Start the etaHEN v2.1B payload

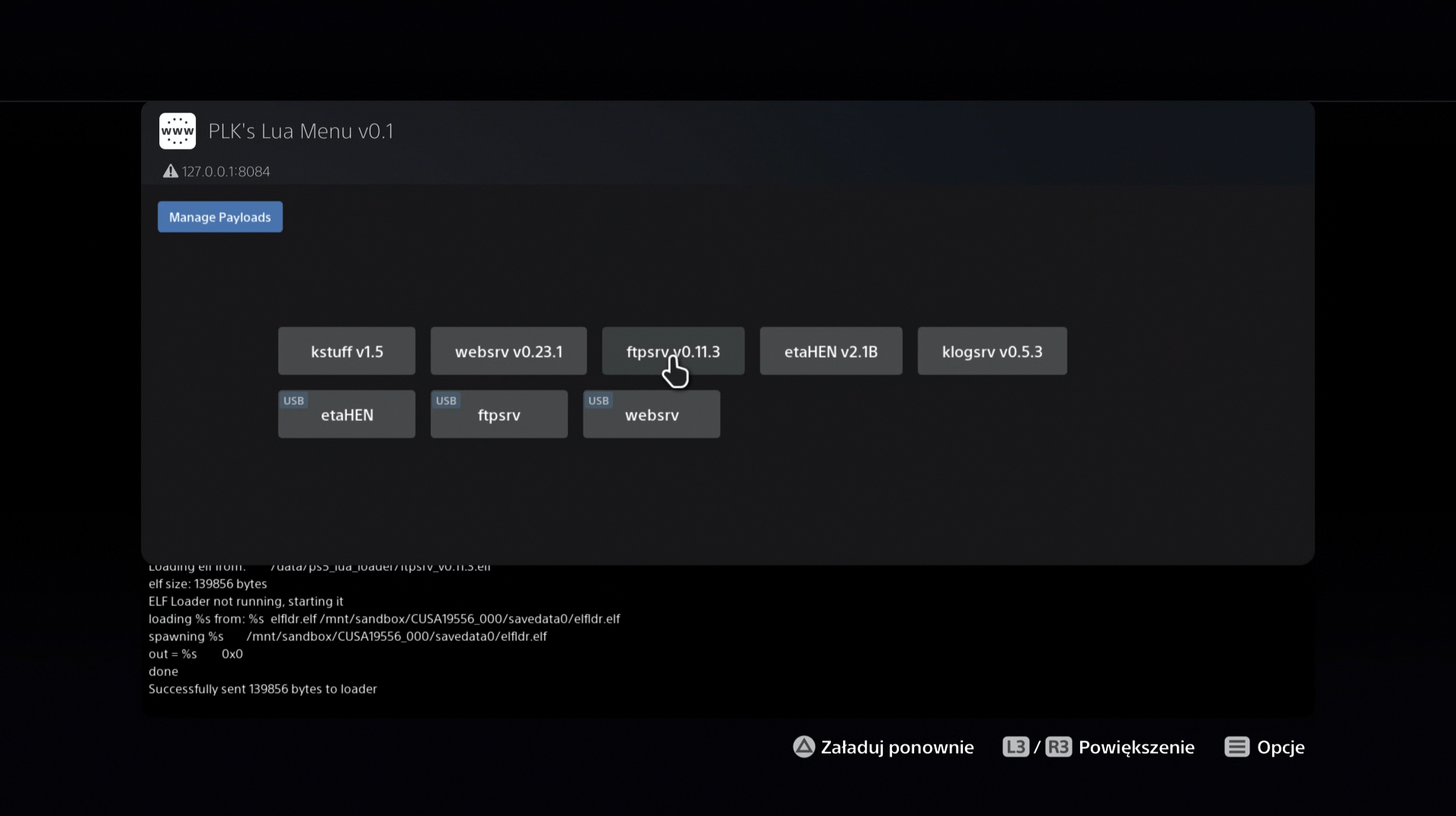point(831,351)
